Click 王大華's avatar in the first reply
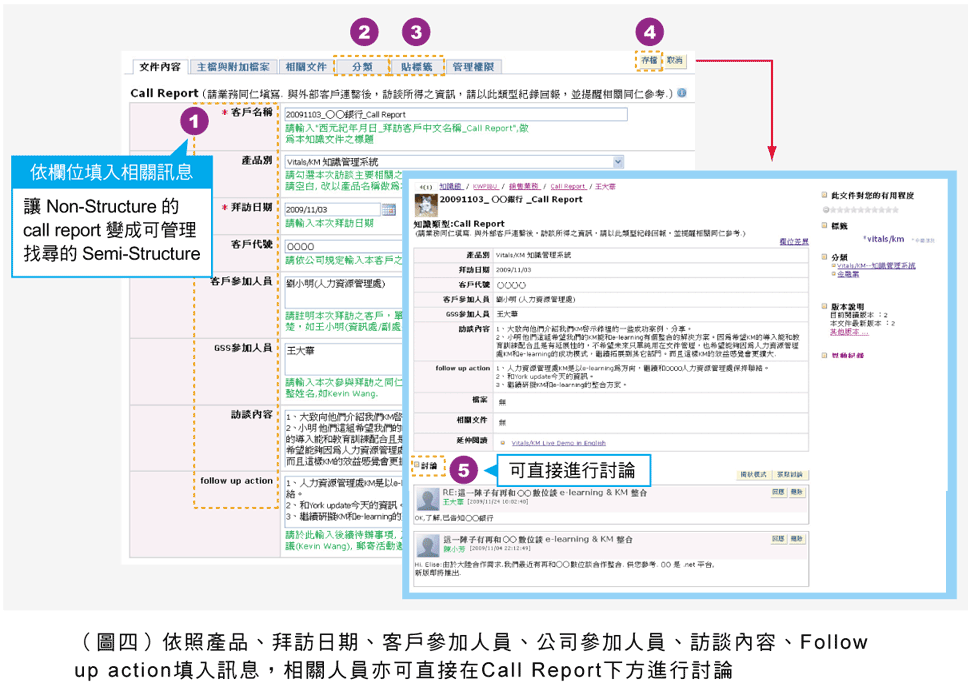 pos(426,497)
